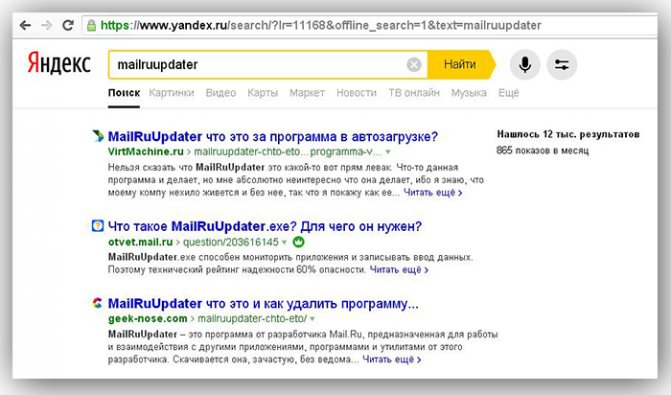Click the otvet.mail.ru site link
Image resolution: width=671 pixels, height=395 pixels.
coord(140,242)
